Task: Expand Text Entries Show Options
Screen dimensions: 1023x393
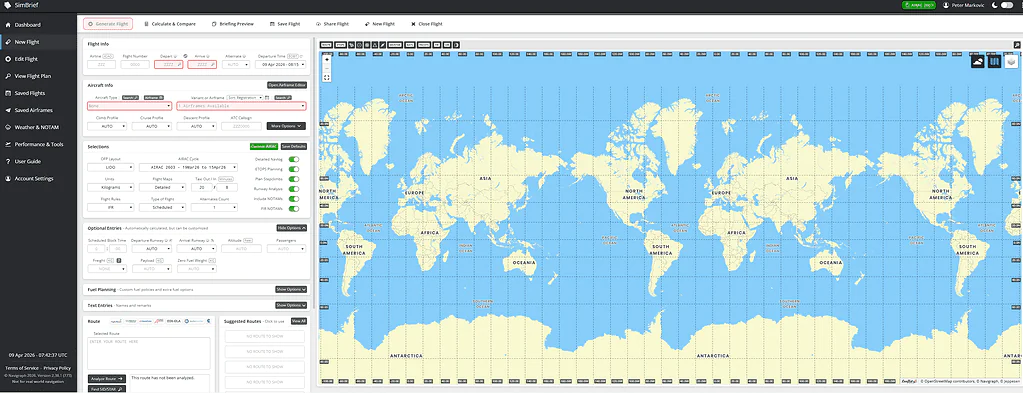Action: [291, 305]
